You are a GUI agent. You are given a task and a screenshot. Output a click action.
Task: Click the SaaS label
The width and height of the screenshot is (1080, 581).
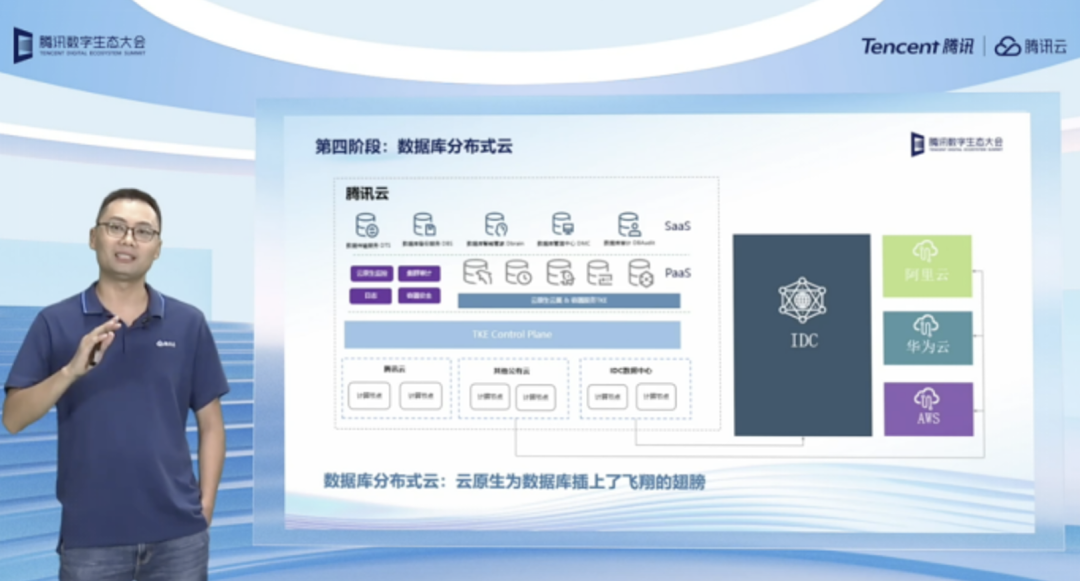click(678, 226)
